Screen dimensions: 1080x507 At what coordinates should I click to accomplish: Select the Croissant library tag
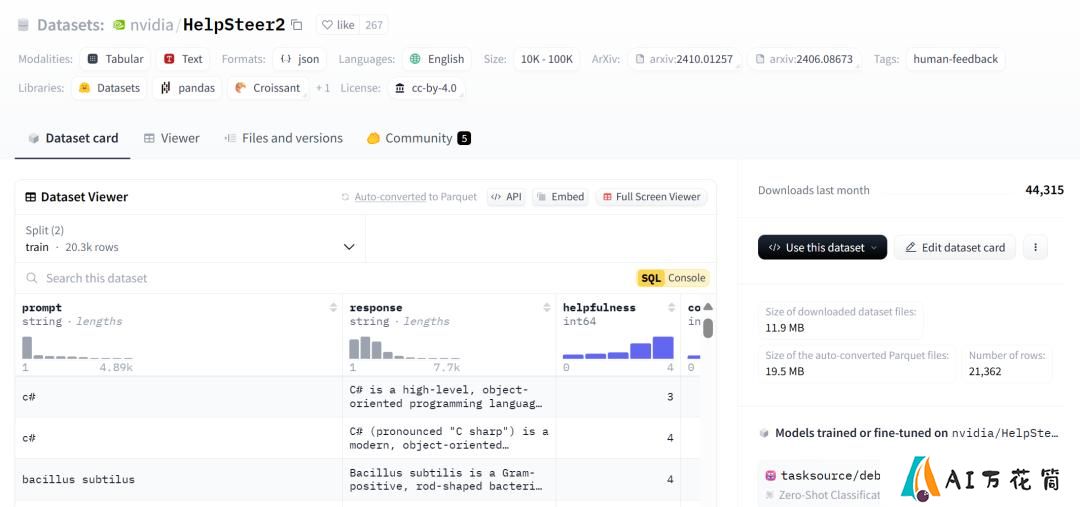tap(268, 88)
